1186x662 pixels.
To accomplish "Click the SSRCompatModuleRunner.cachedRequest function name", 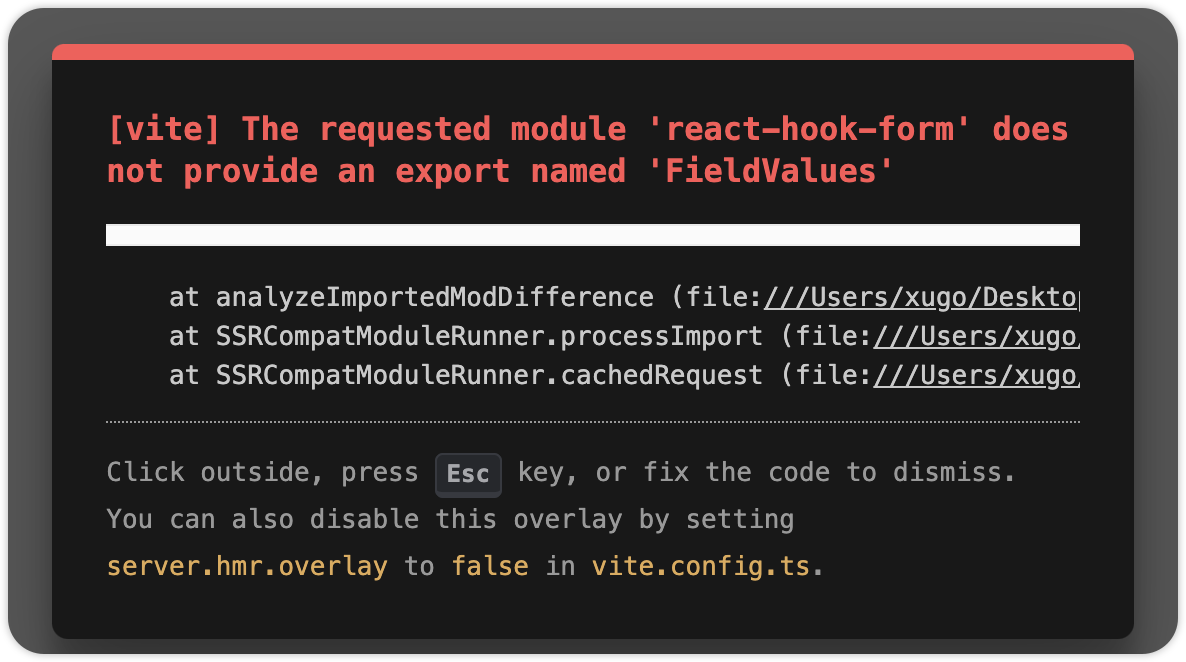I will pyautogui.click(x=488, y=376).
